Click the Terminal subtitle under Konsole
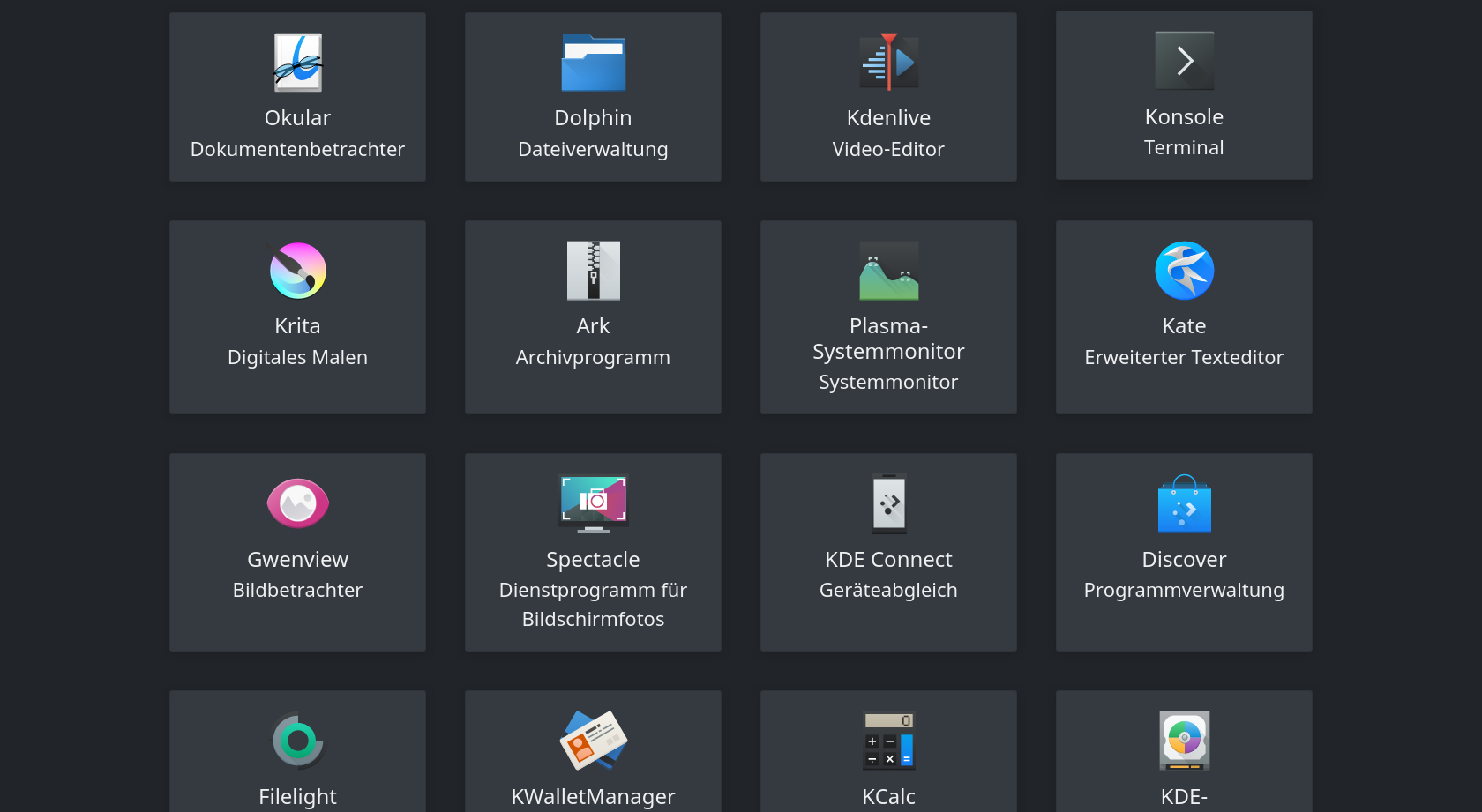Viewport: 1482px width, 812px height. coord(1185,148)
